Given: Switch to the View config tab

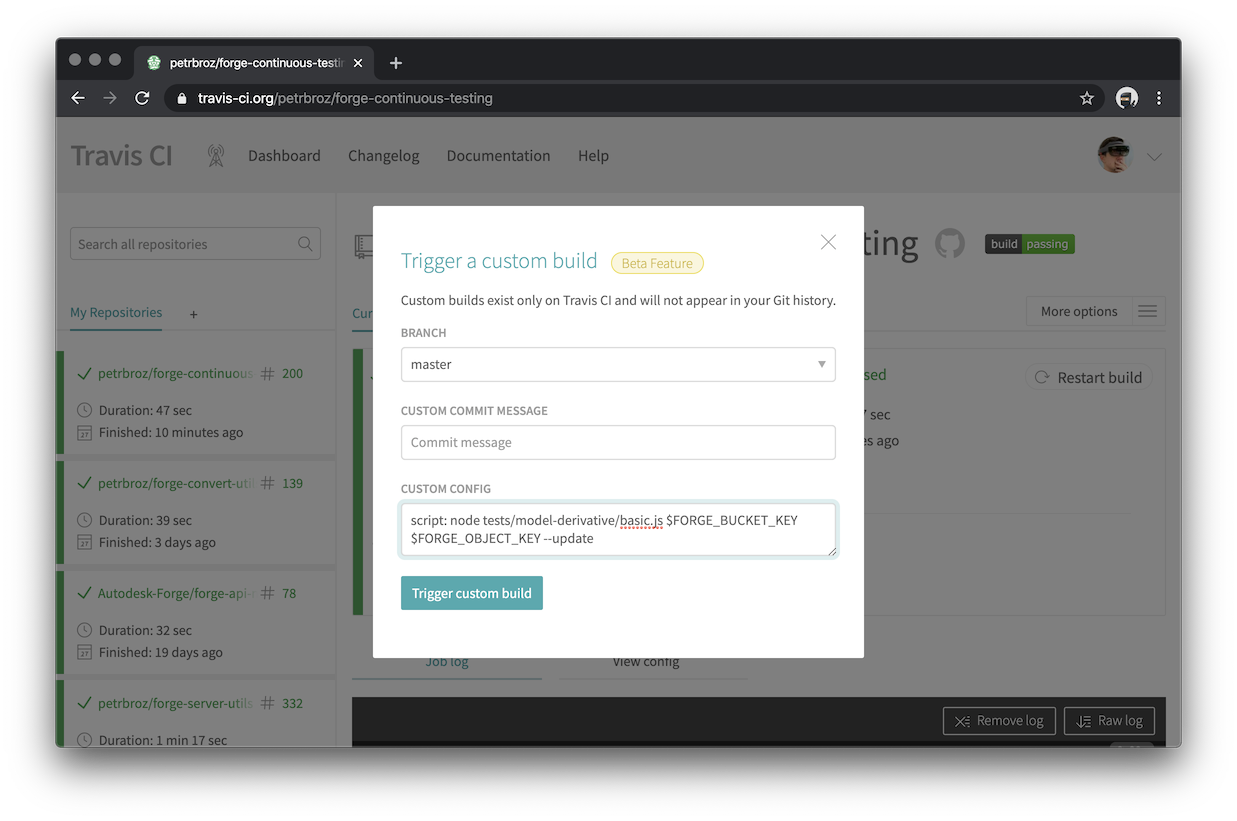Looking at the screenshot, I should tap(646, 662).
